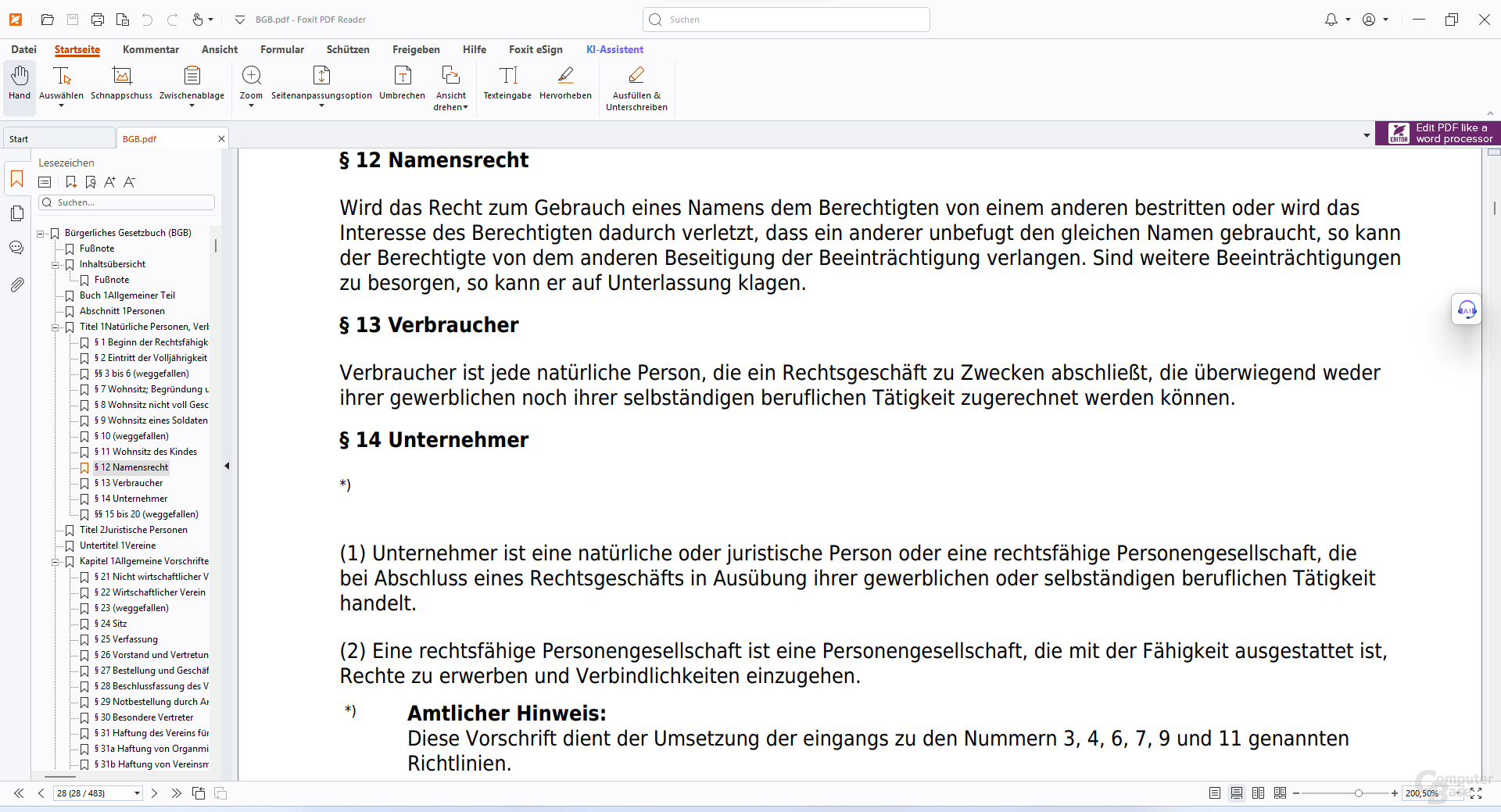Click the bookmark Suchen... search box
Image resolution: width=1501 pixels, height=812 pixels.
click(x=127, y=202)
